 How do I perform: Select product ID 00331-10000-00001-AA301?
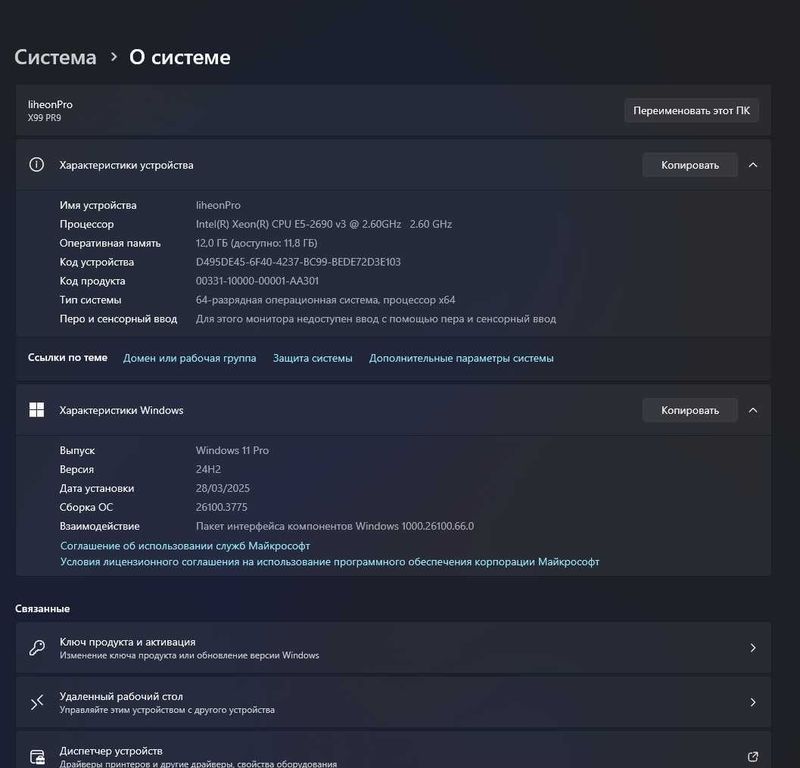coord(257,281)
